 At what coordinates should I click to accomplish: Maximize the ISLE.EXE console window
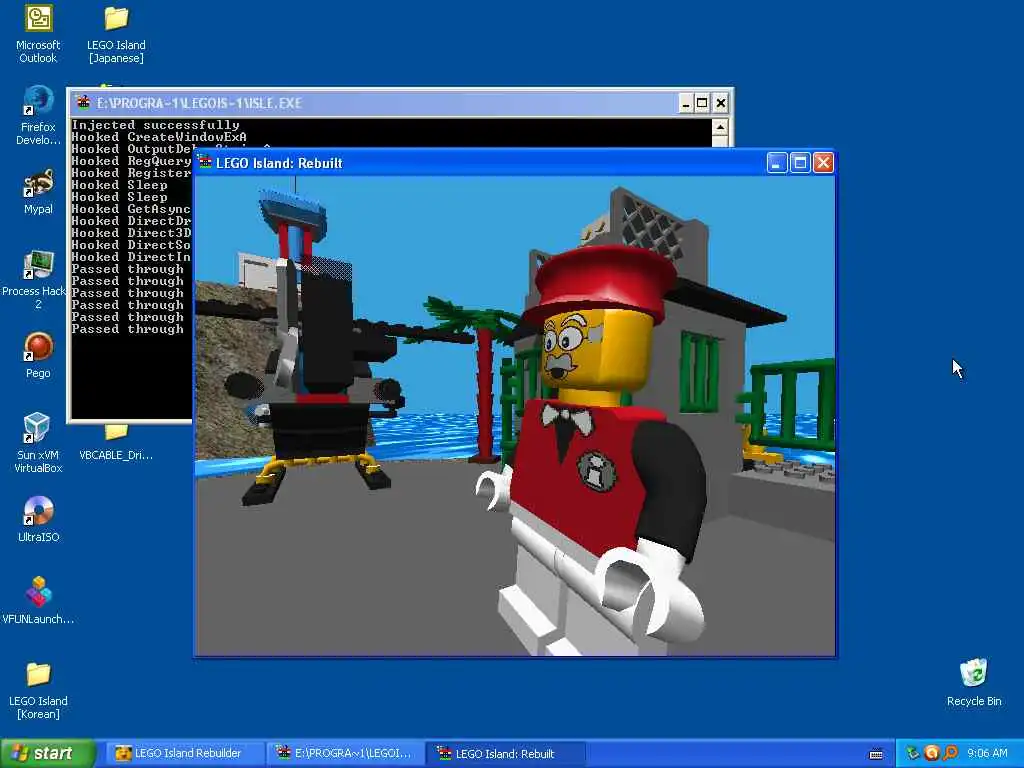tap(703, 103)
